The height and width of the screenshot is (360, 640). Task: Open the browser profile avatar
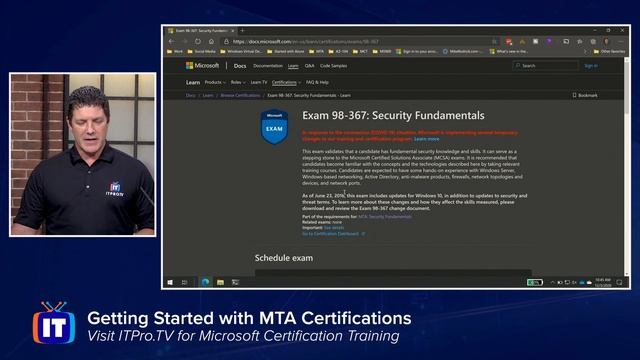point(607,42)
